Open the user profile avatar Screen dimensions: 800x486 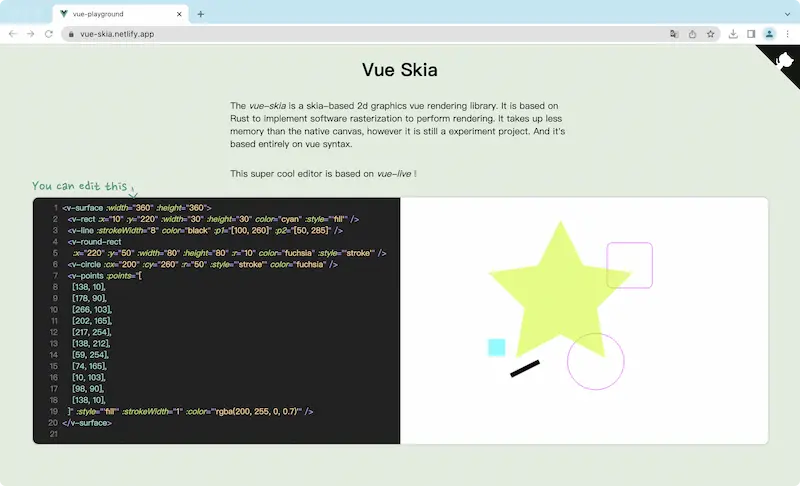(x=769, y=34)
